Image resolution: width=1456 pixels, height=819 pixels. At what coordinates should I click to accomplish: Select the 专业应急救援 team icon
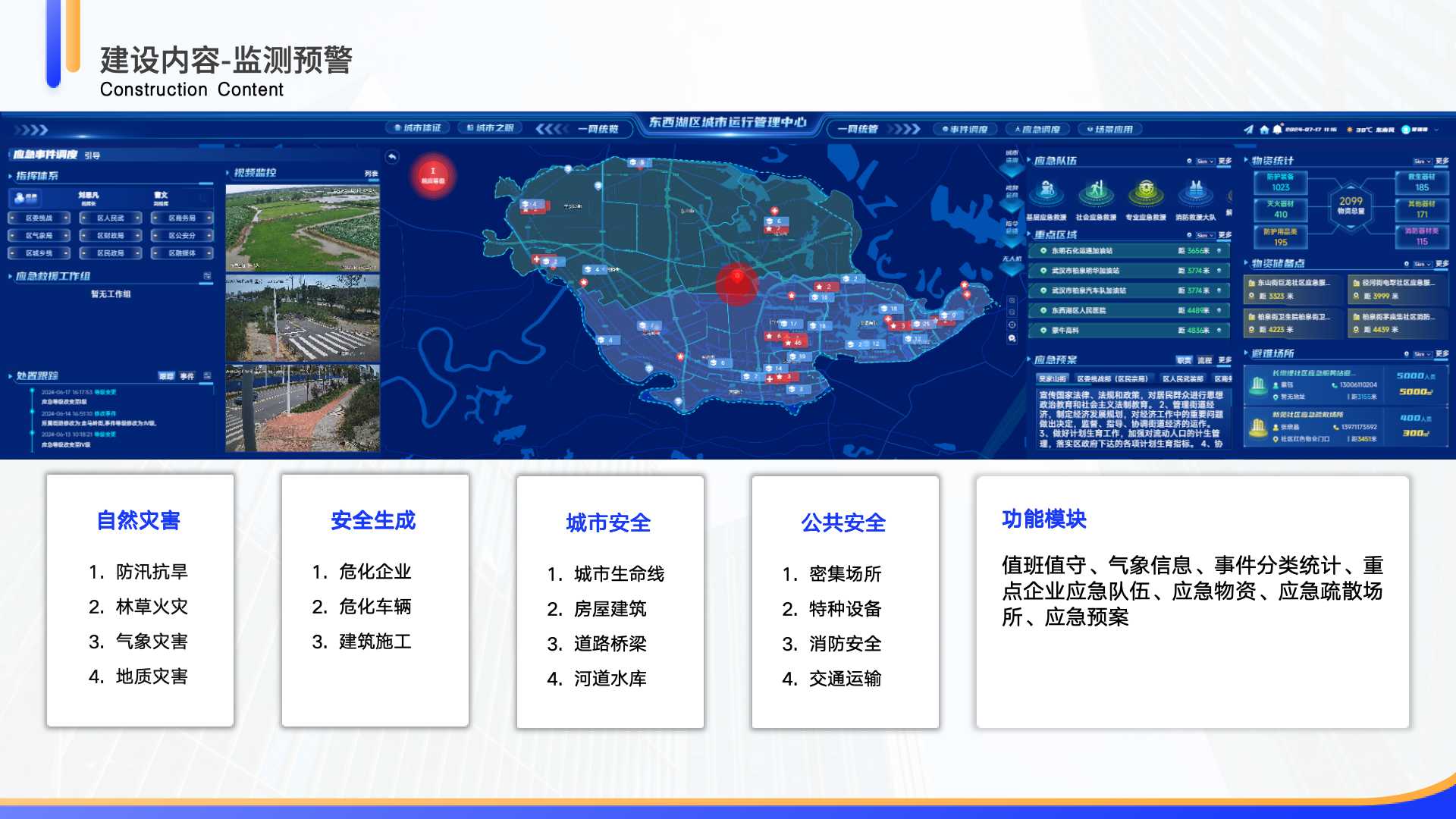click(x=1146, y=191)
